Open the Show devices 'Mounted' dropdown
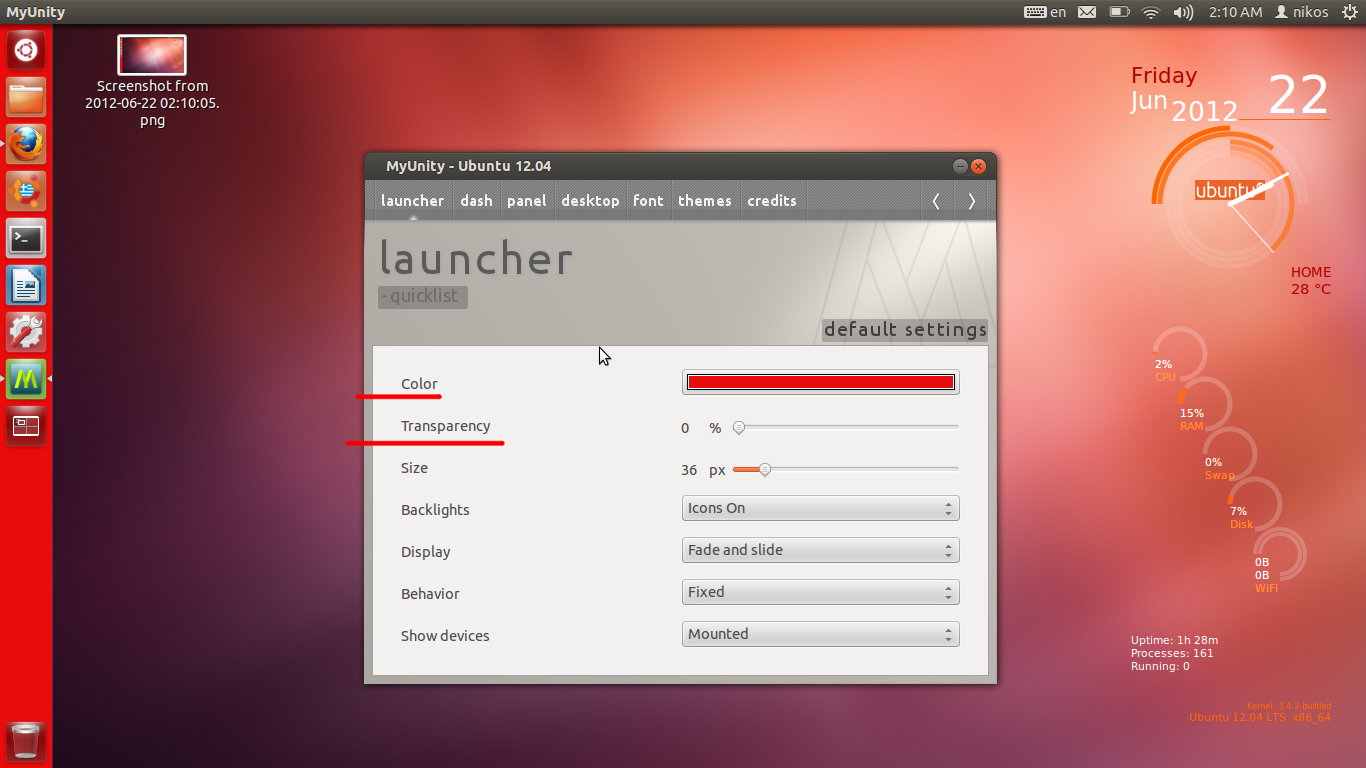The image size is (1366, 768). tap(820, 634)
